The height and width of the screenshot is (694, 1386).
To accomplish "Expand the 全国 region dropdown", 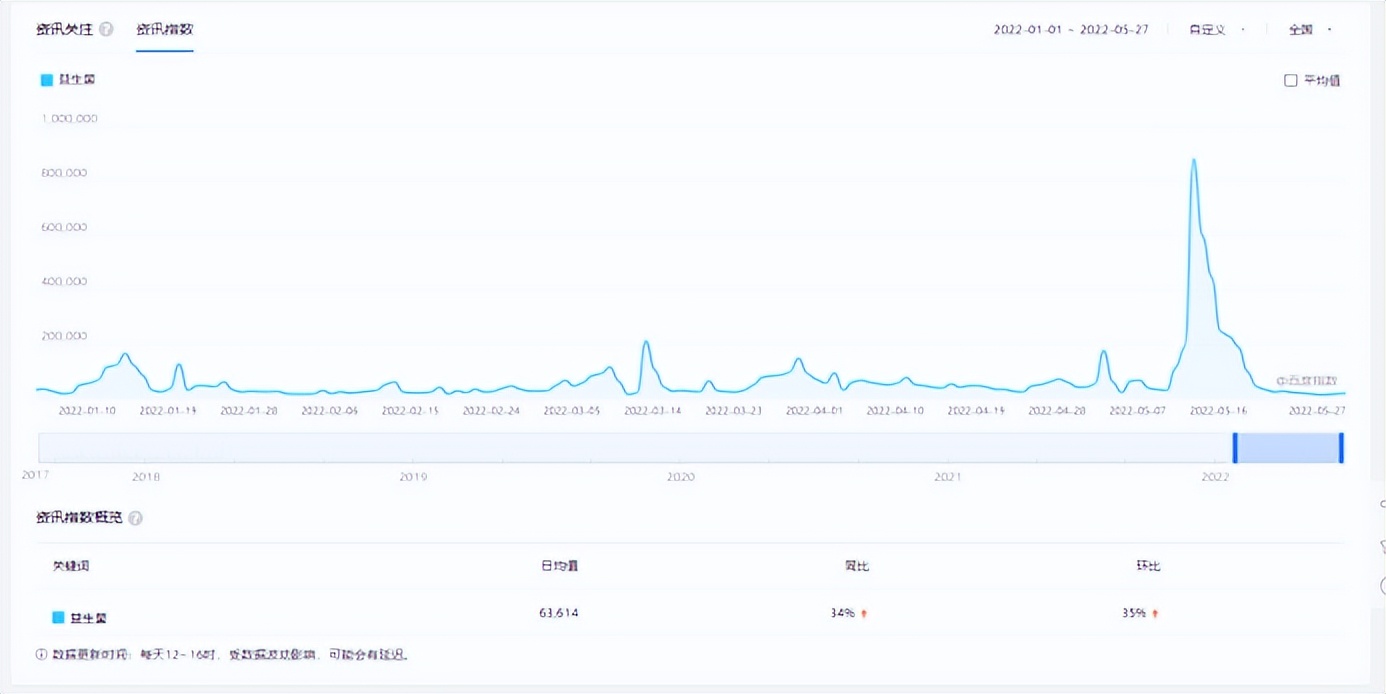I will [x=1310, y=30].
